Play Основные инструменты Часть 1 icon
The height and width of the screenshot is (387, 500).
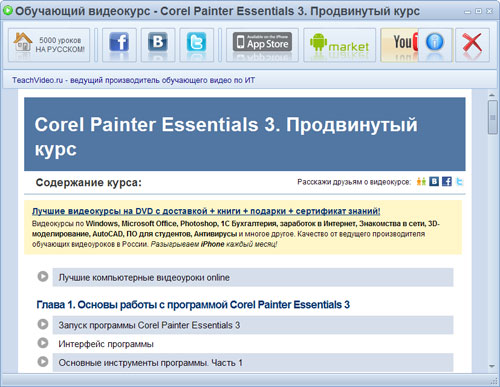coord(43,361)
